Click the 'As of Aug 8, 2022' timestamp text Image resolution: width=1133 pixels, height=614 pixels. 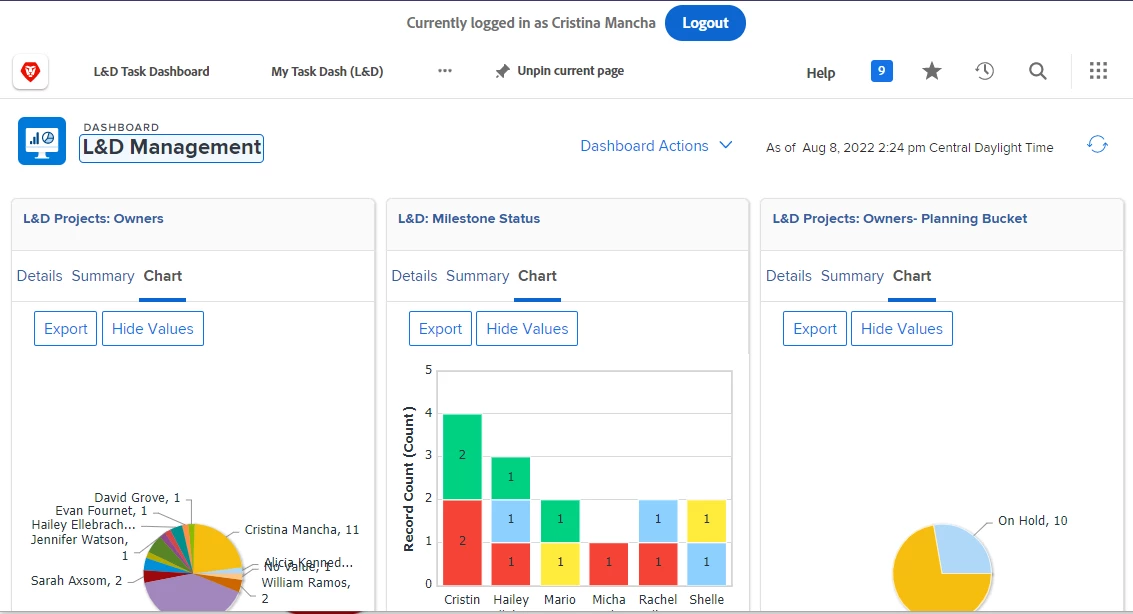[x=910, y=147]
